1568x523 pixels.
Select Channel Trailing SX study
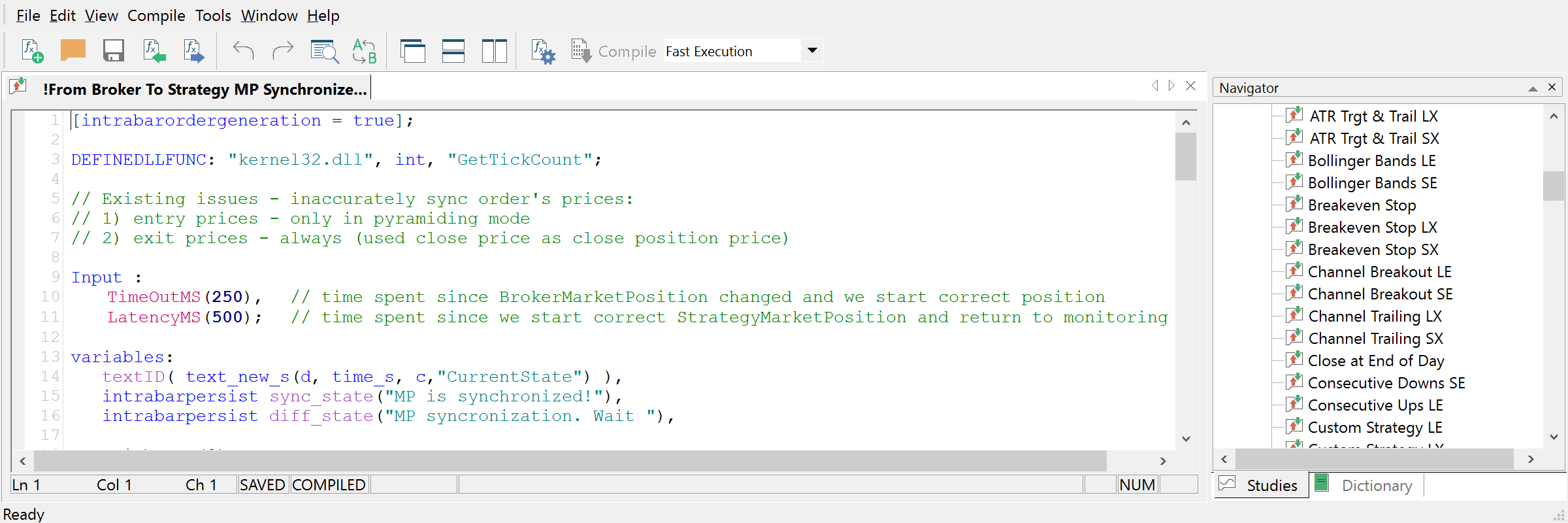(x=1375, y=339)
